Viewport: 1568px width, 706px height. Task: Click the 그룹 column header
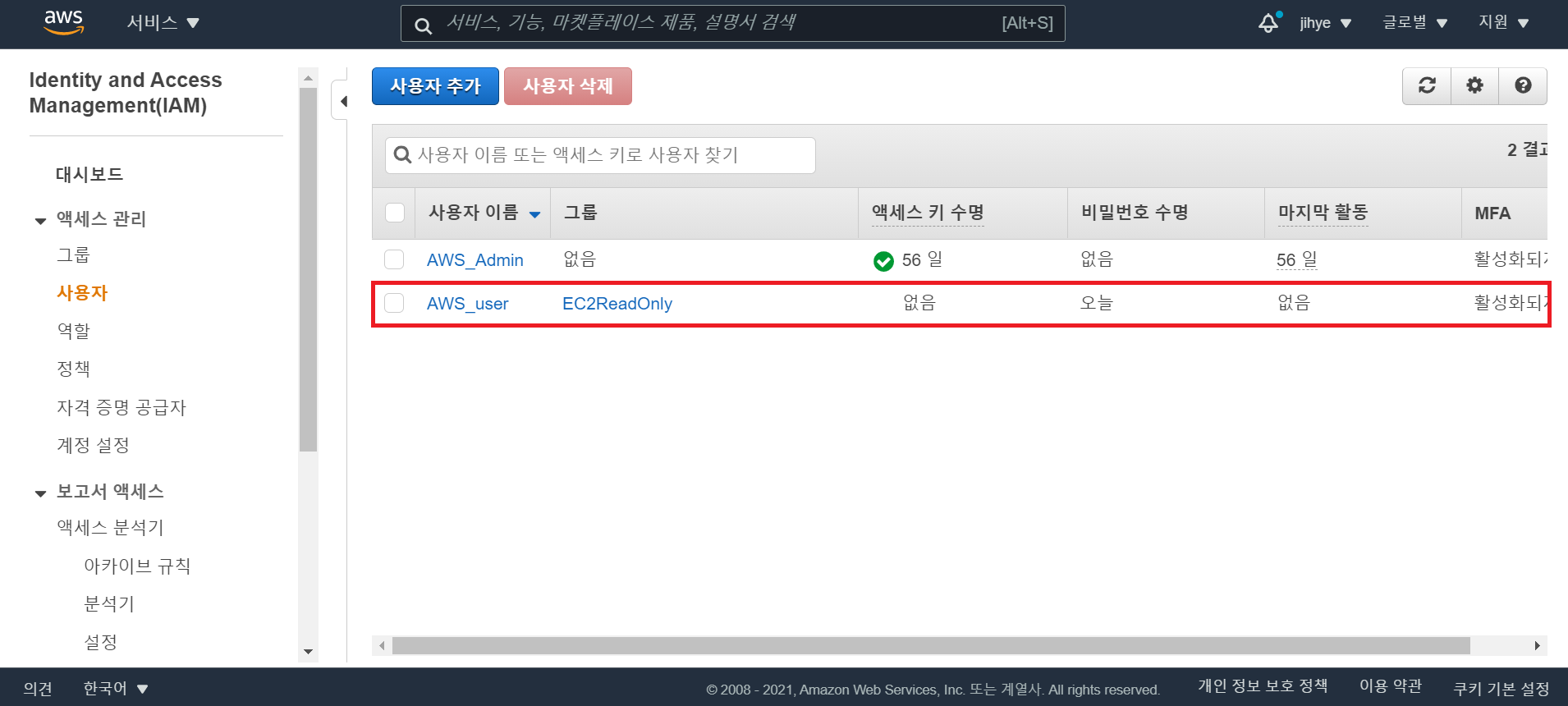(x=704, y=213)
